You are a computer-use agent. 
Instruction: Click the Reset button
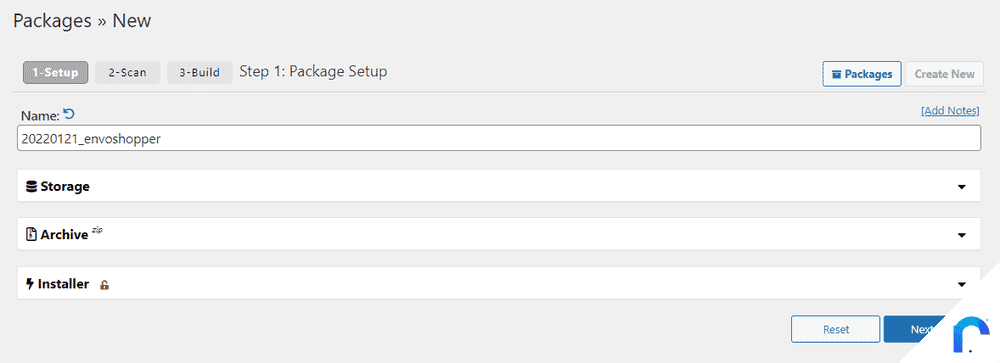[x=835, y=329]
